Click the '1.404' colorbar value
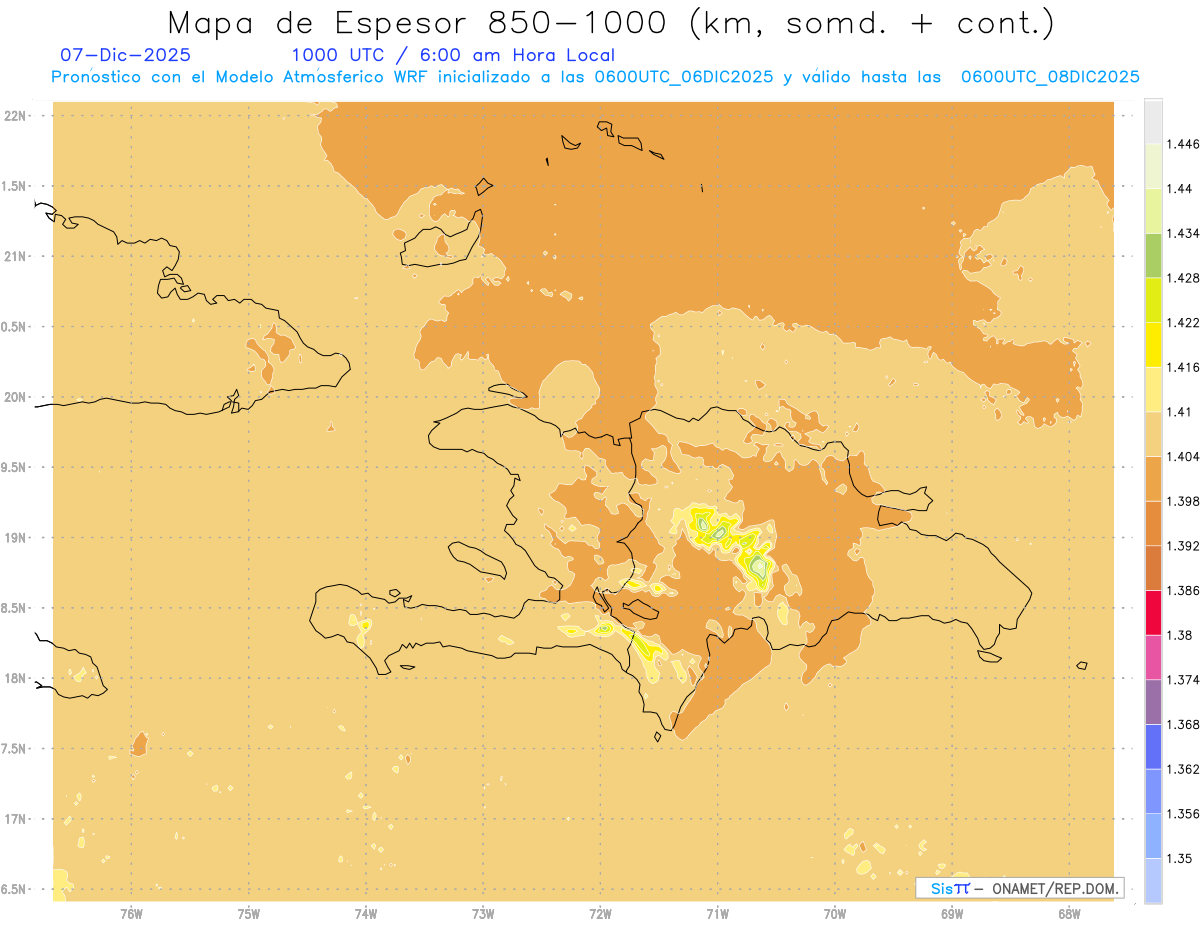Screen dimensions: 1200x927 click(1183, 457)
